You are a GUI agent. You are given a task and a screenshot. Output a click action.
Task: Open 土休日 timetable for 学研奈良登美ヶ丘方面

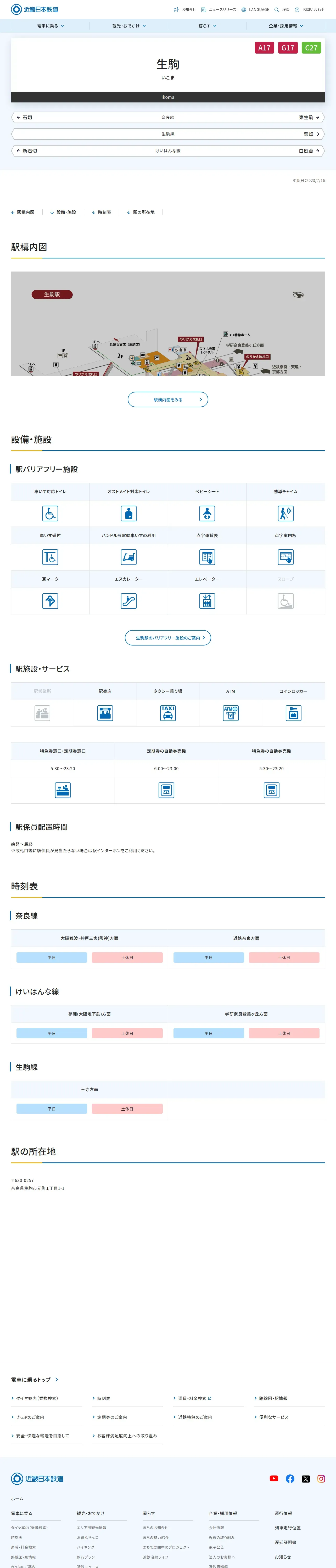284,1033
